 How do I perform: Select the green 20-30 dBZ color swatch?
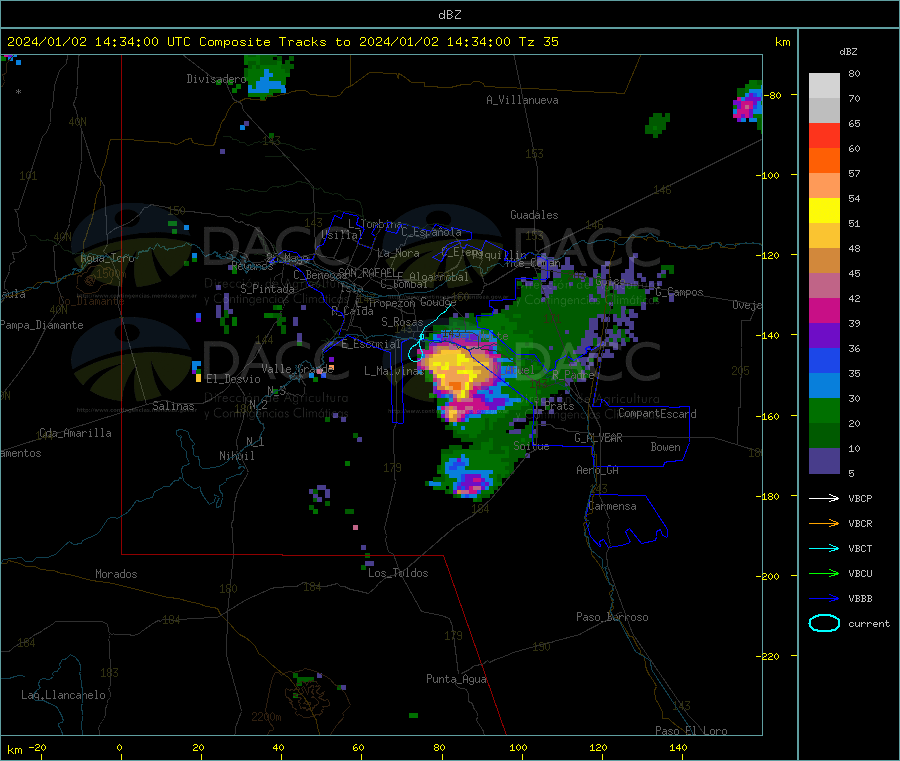pos(824,410)
